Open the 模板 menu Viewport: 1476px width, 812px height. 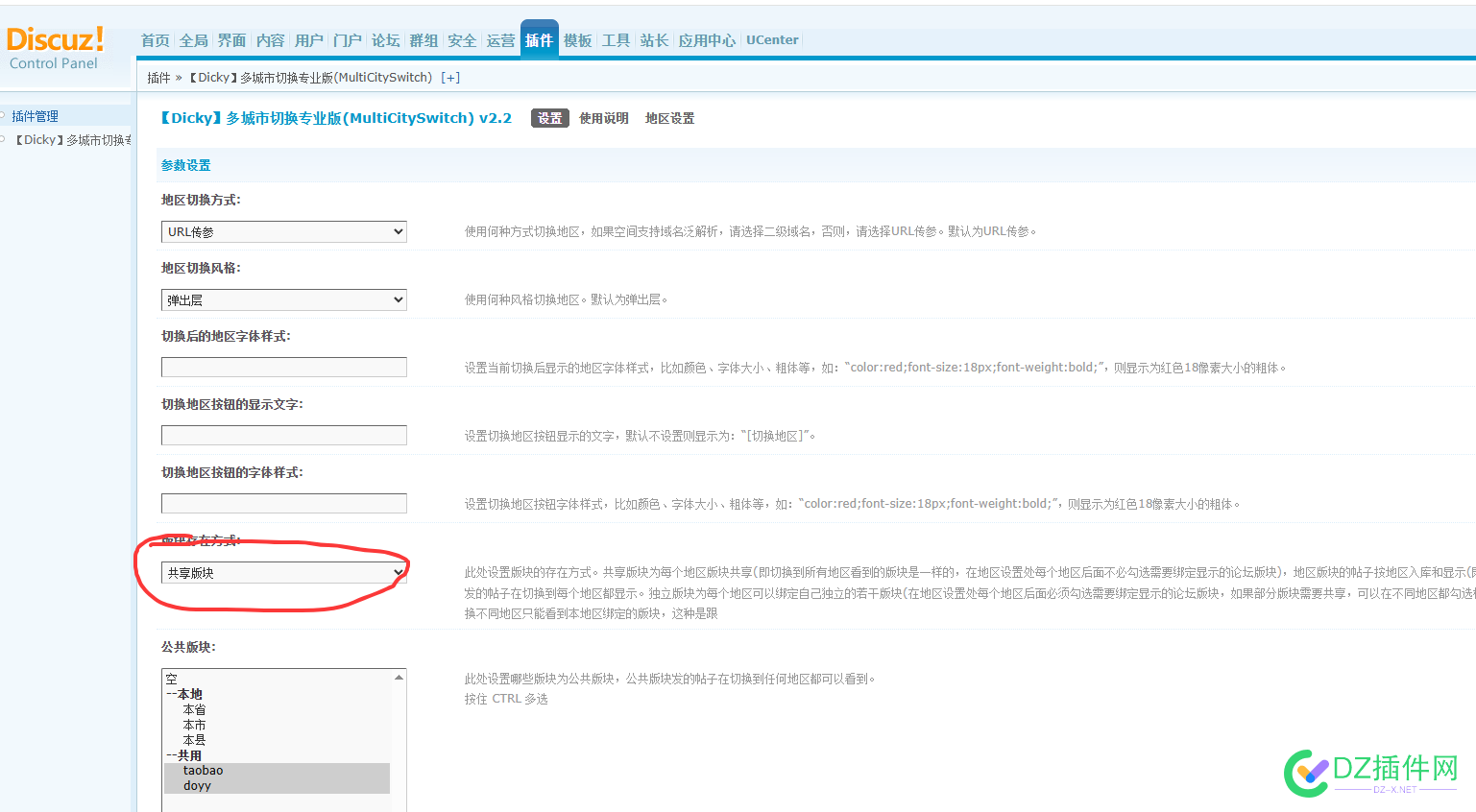577,40
